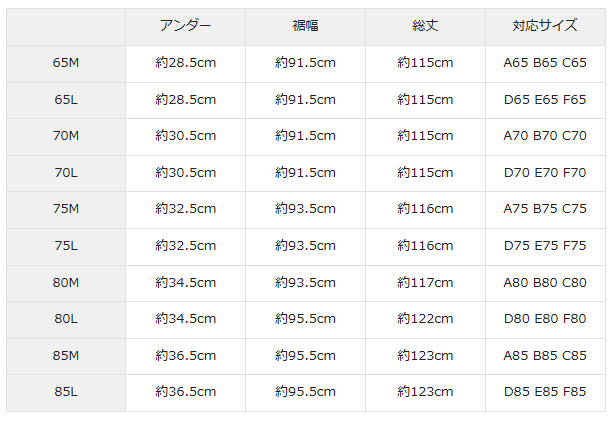Select the 85M size row label

(66, 356)
